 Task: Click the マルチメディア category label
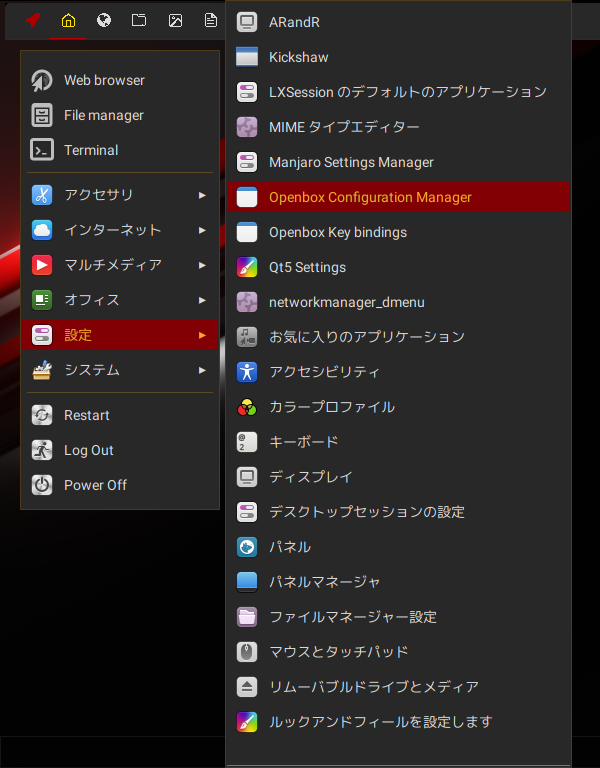coord(113,265)
